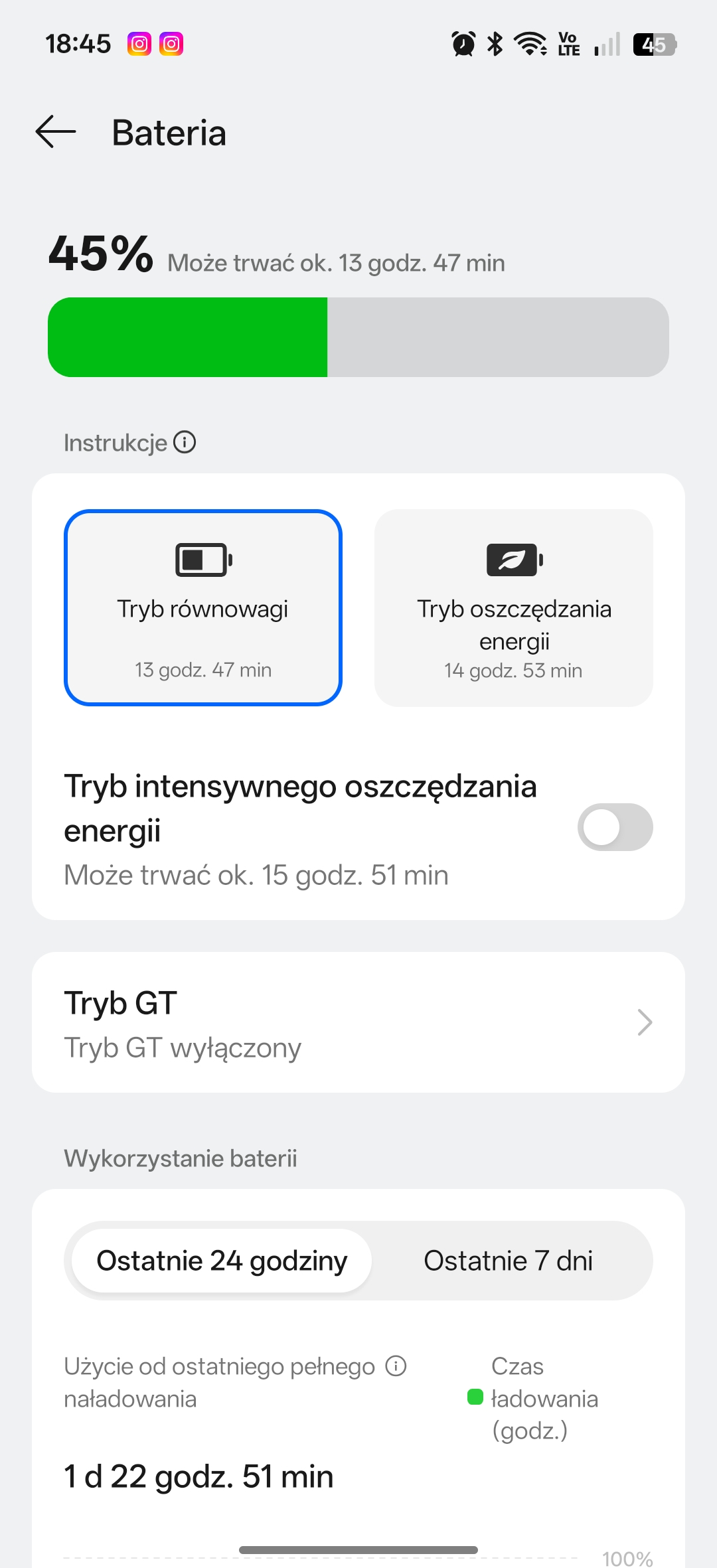
Task: Tap the balance mode battery icon
Action: (203, 560)
